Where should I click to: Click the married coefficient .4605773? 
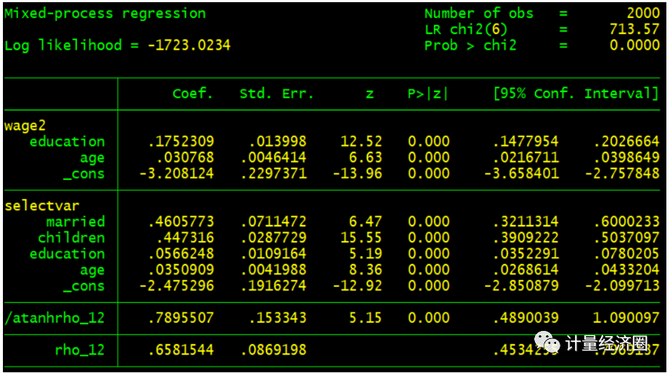pyautogui.click(x=181, y=222)
